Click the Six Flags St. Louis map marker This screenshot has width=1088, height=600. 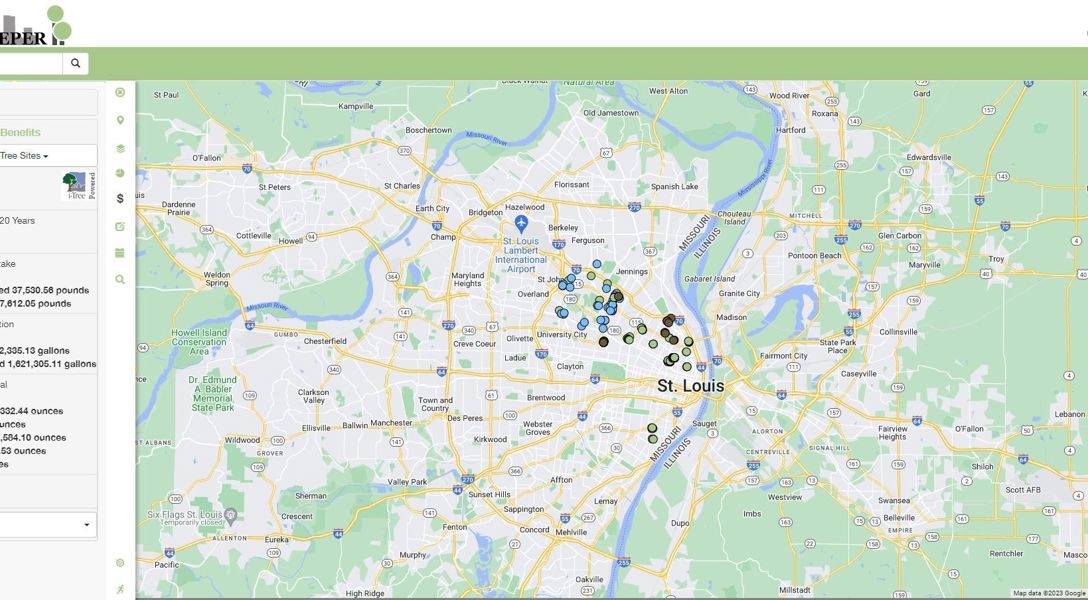tap(230, 515)
